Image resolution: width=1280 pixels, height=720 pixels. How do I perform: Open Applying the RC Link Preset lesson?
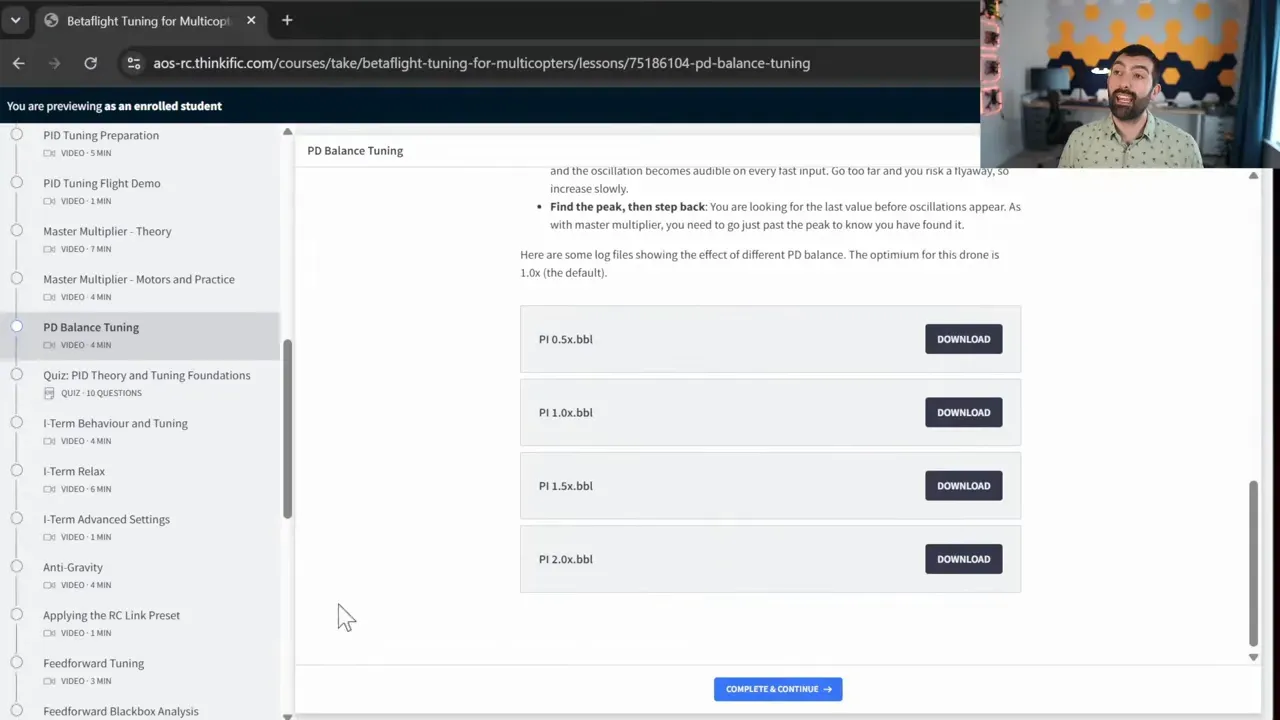[x=111, y=615]
